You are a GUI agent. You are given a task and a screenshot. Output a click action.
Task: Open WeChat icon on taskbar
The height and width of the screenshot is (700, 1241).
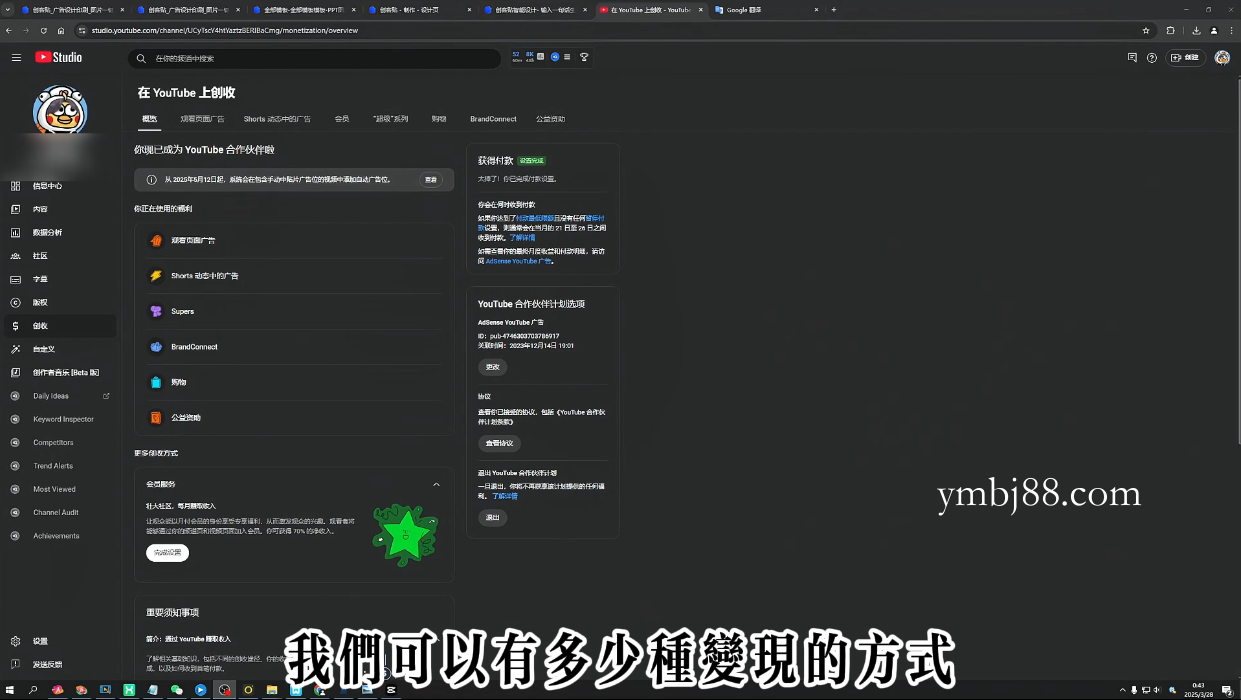click(177, 690)
